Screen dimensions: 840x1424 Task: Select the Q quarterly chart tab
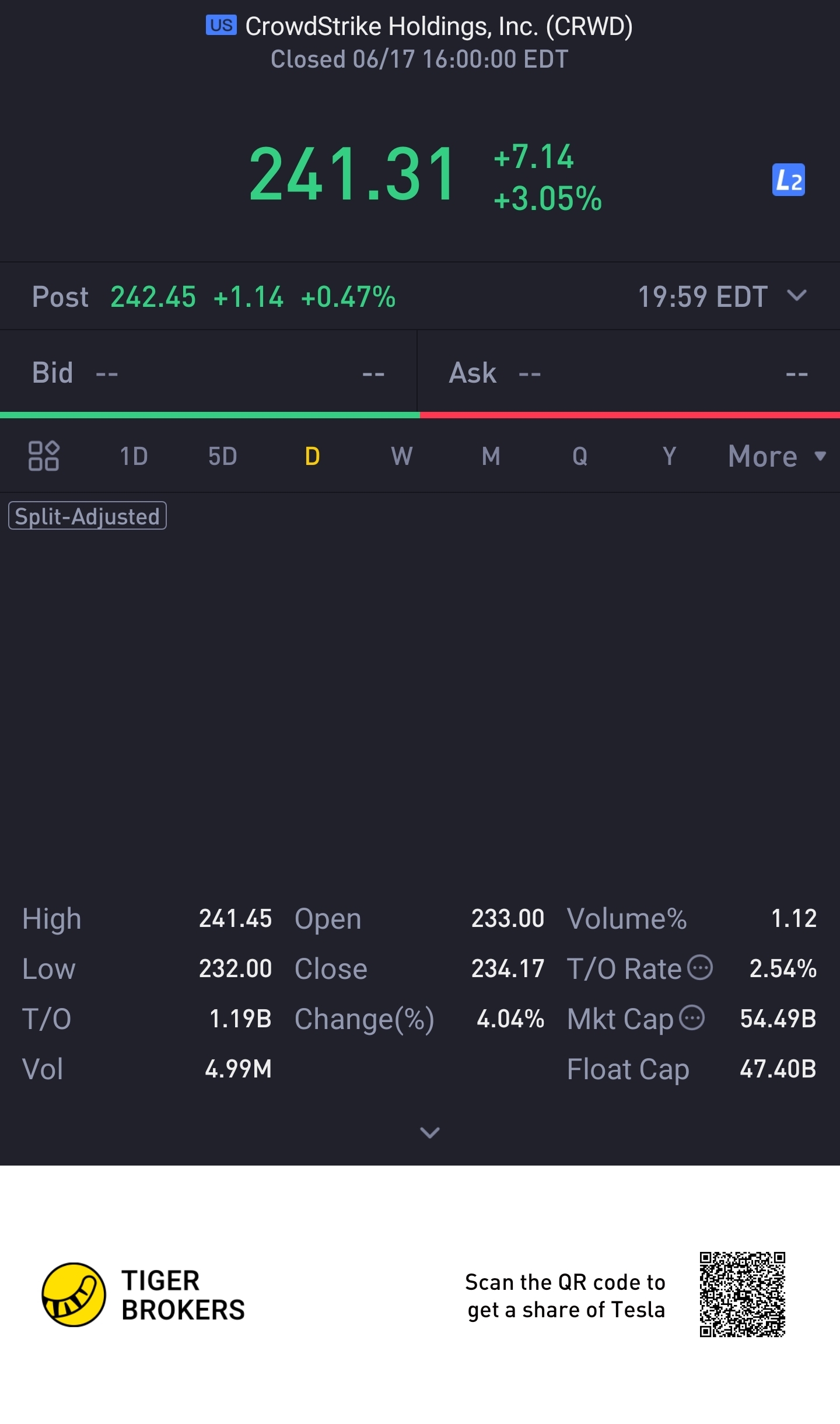click(x=580, y=456)
